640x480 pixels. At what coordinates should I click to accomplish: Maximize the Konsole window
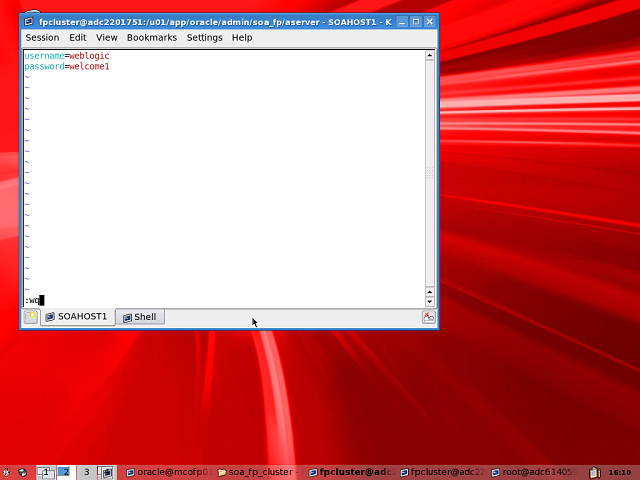click(416, 22)
